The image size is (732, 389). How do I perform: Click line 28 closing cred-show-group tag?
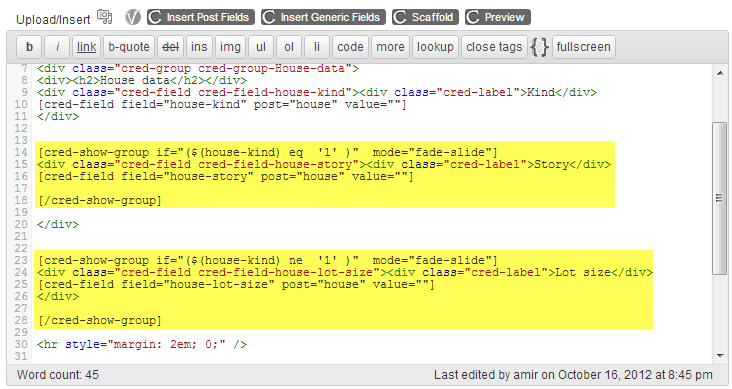[x=99, y=320]
